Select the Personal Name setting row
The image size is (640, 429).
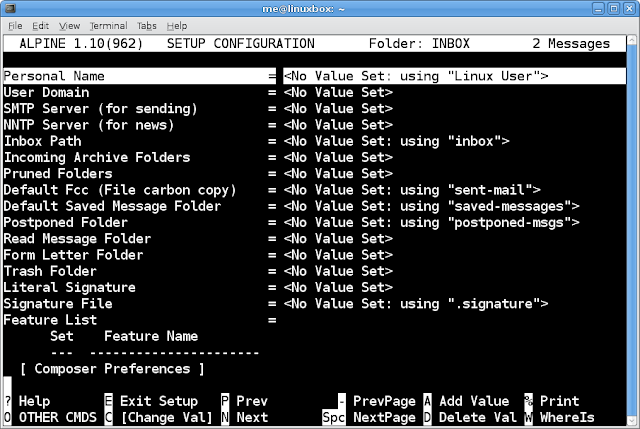[x=314, y=76]
